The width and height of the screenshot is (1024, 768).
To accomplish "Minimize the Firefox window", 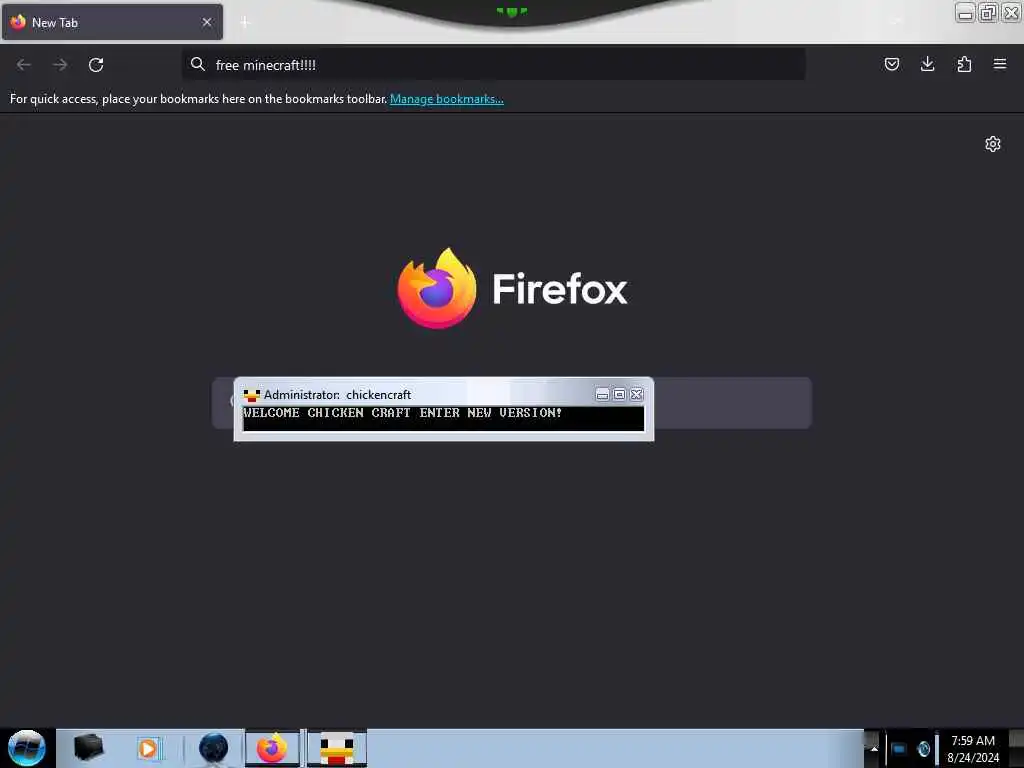I will click(x=965, y=12).
